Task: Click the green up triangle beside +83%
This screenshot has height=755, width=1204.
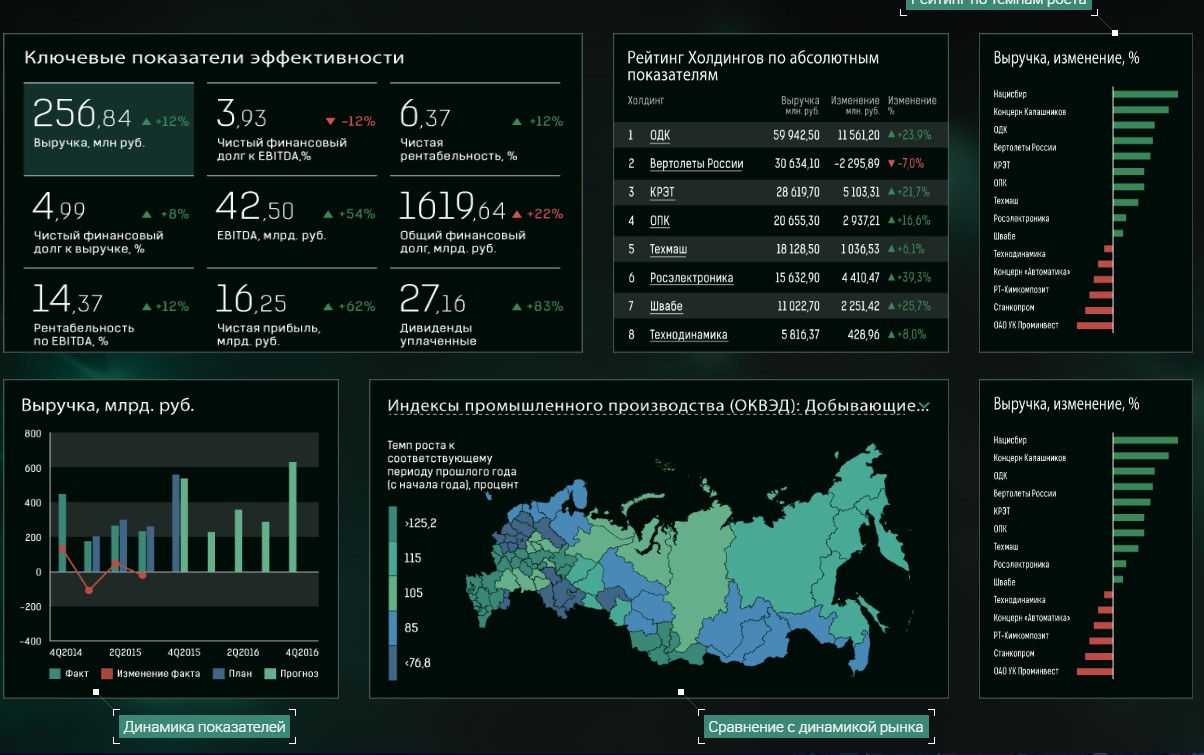Action: [517, 307]
